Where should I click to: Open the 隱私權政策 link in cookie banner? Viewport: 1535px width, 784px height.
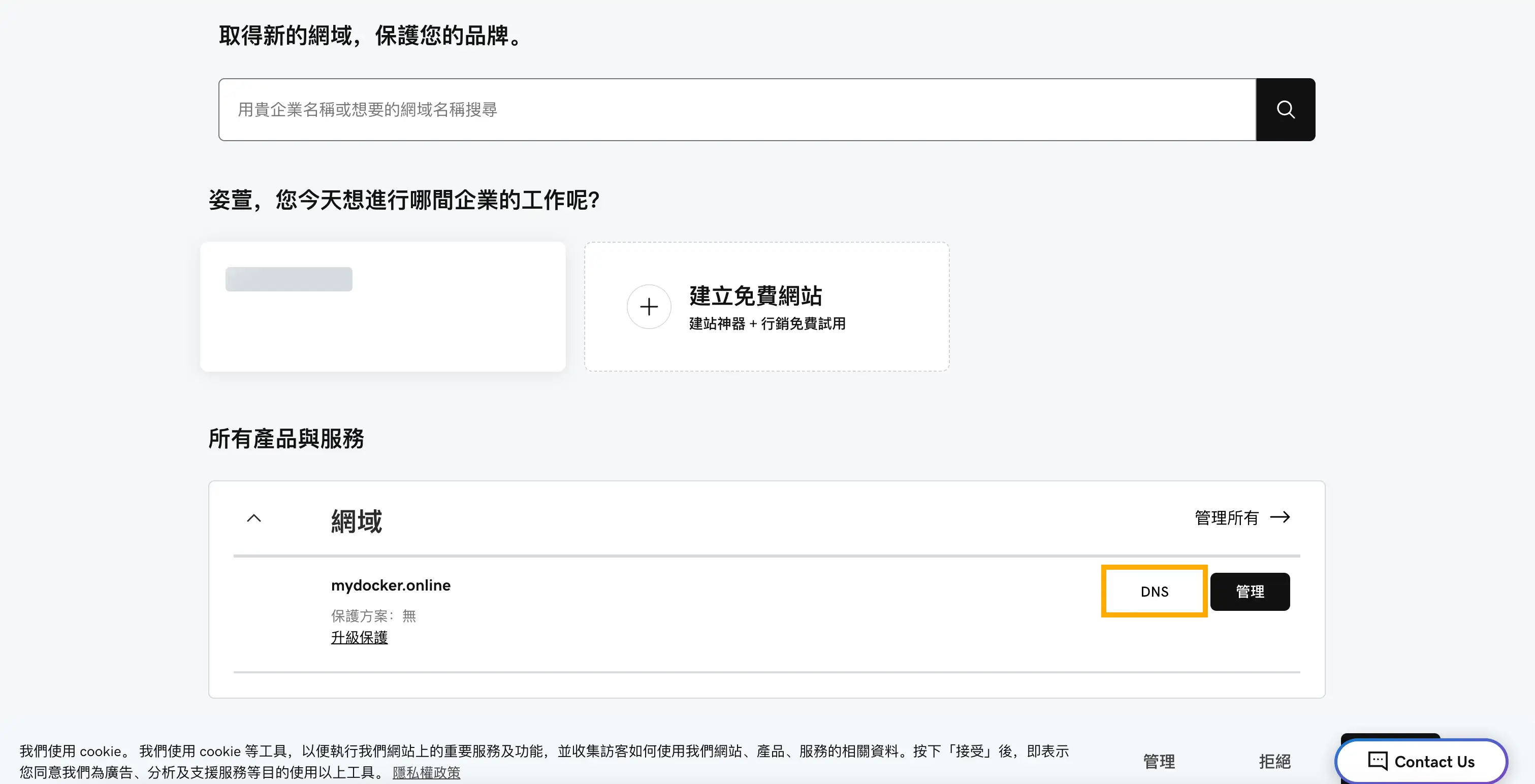(x=426, y=772)
